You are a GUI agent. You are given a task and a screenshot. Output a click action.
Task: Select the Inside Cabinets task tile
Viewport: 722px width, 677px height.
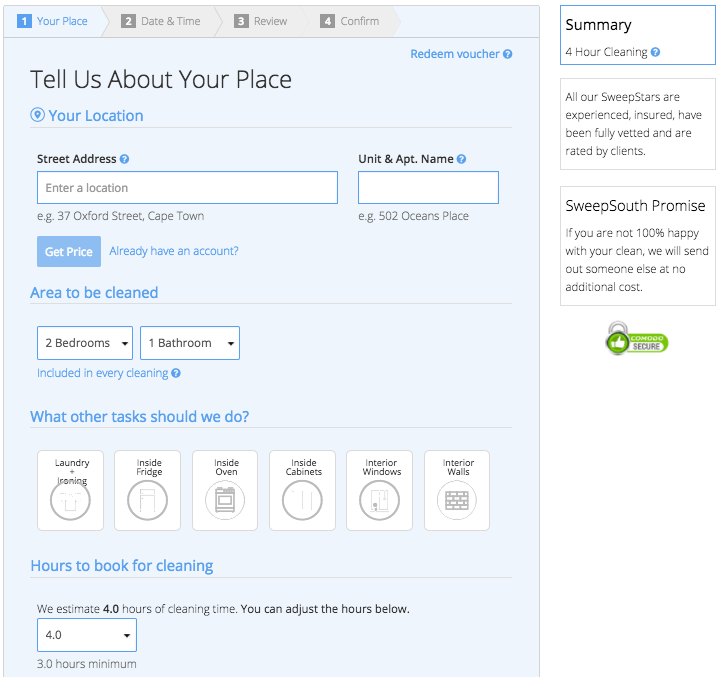click(303, 490)
